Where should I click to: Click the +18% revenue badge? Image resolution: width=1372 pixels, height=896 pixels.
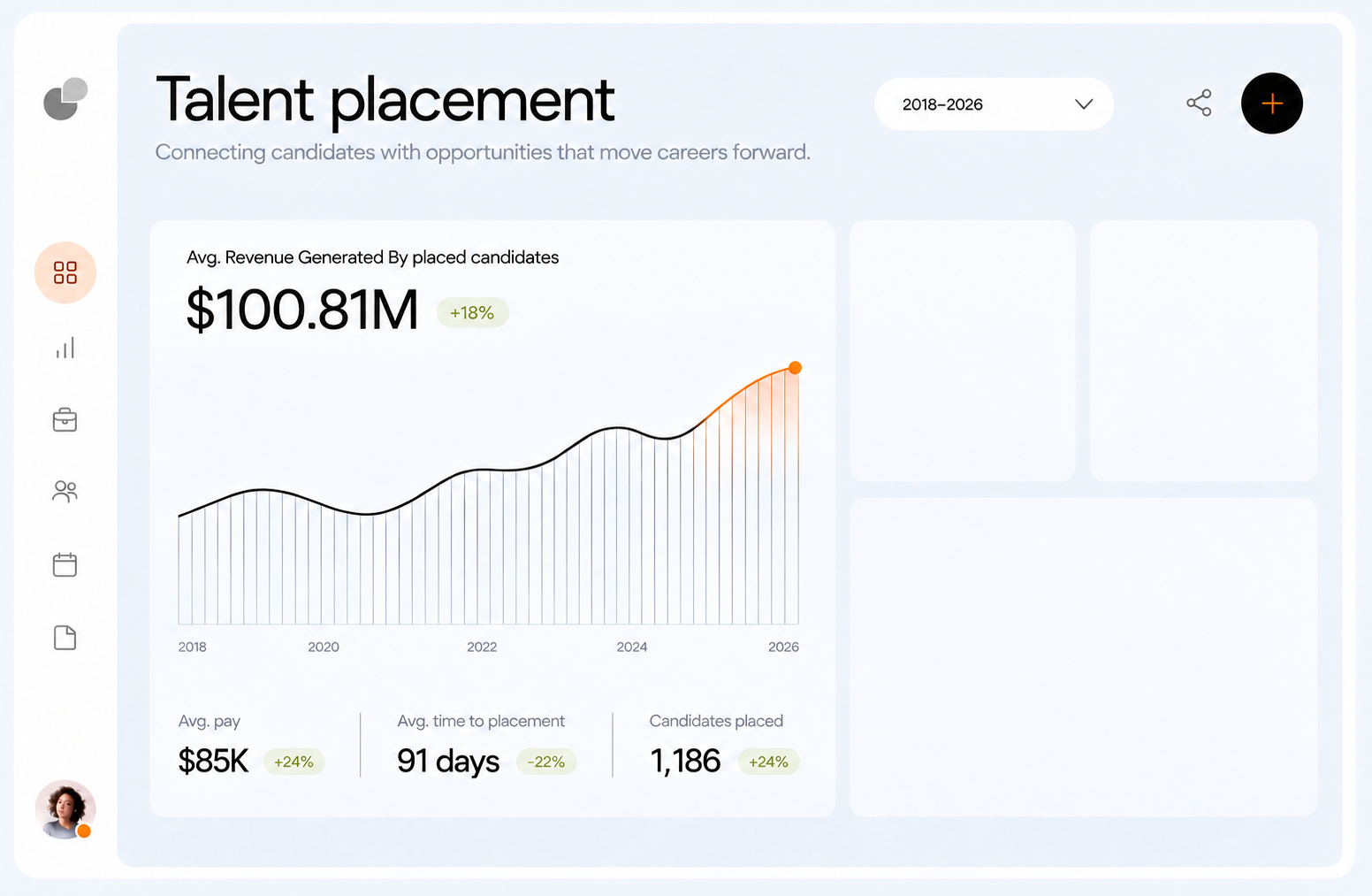[x=472, y=312]
